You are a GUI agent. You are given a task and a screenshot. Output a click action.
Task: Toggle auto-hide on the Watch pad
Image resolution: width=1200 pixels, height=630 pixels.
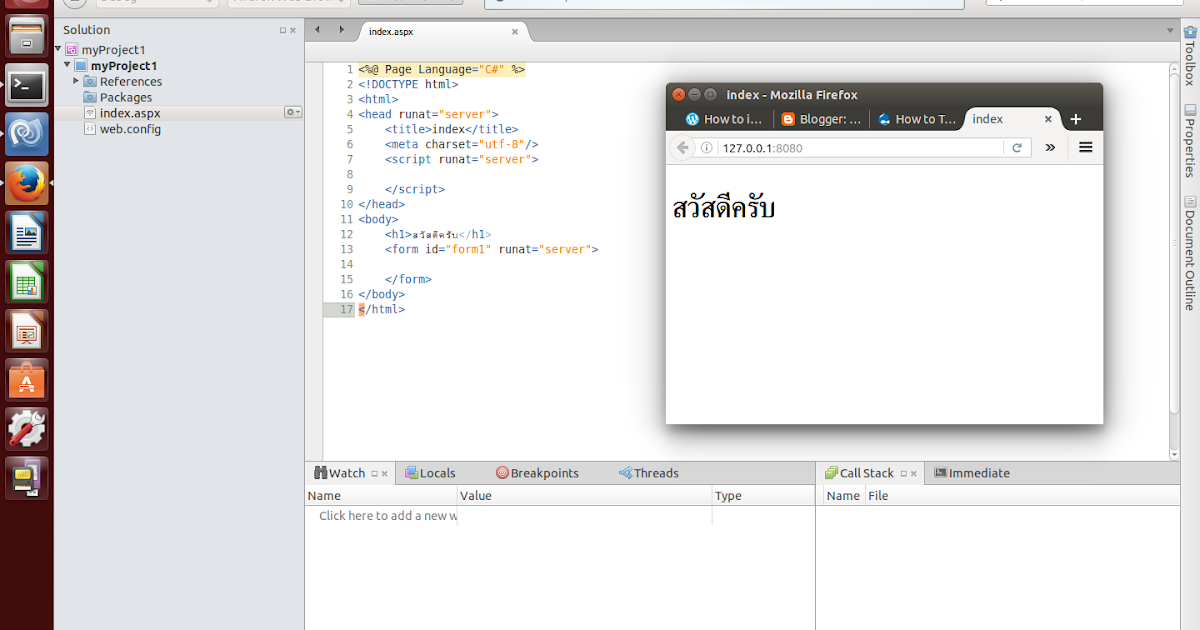pos(376,472)
